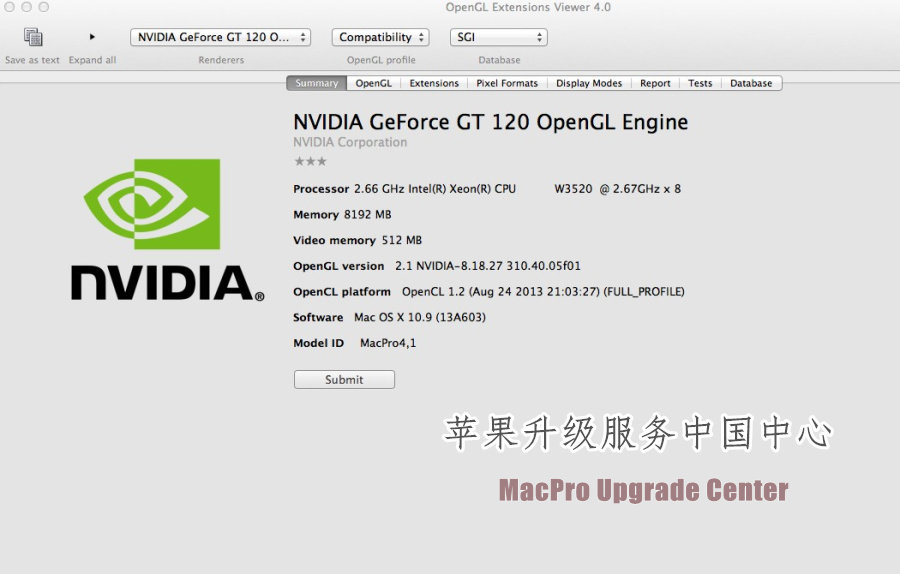Click the Video memory value 512 MB
Viewport: 900px width, 574px height.
[402, 240]
